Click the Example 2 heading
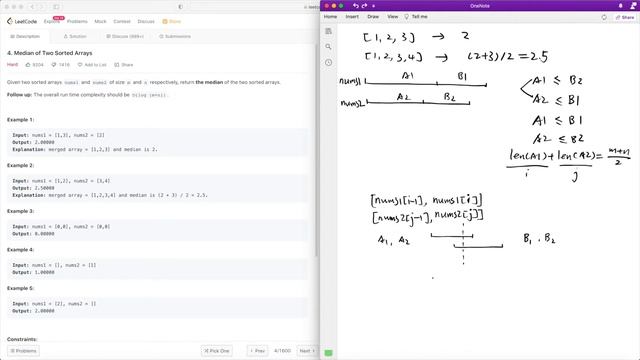 [20, 165]
